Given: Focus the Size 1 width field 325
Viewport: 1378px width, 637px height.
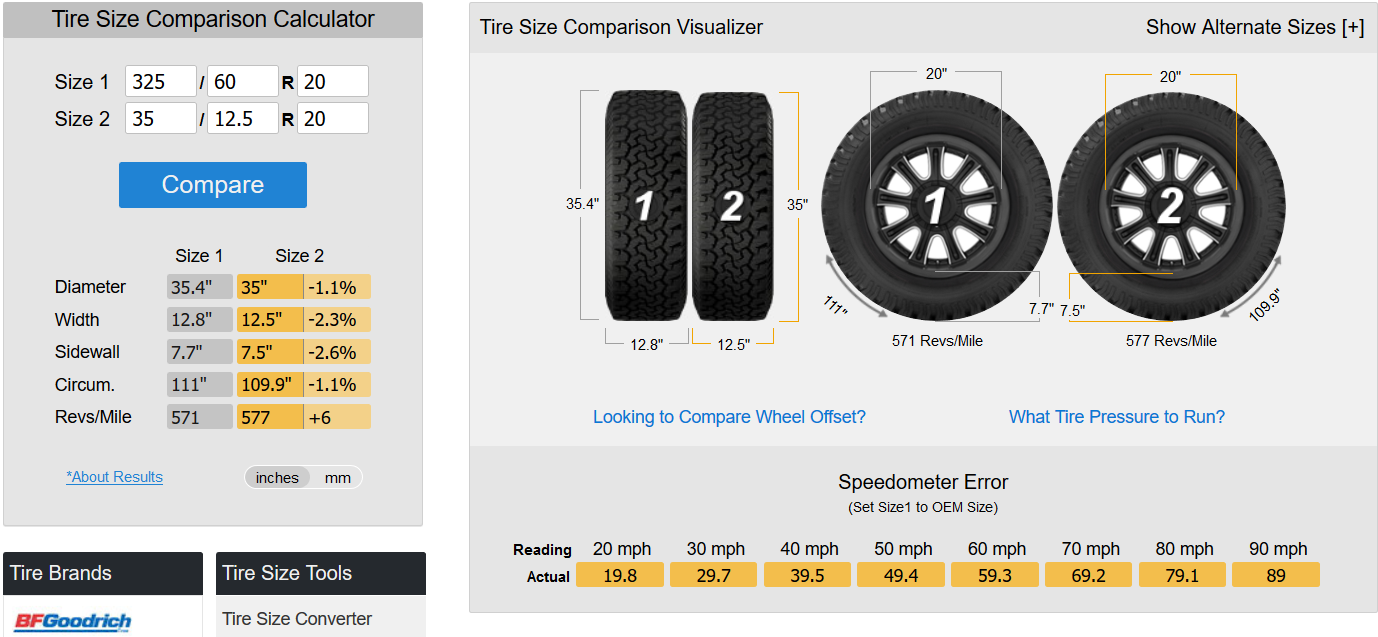Looking at the screenshot, I should click(x=161, y=82).
